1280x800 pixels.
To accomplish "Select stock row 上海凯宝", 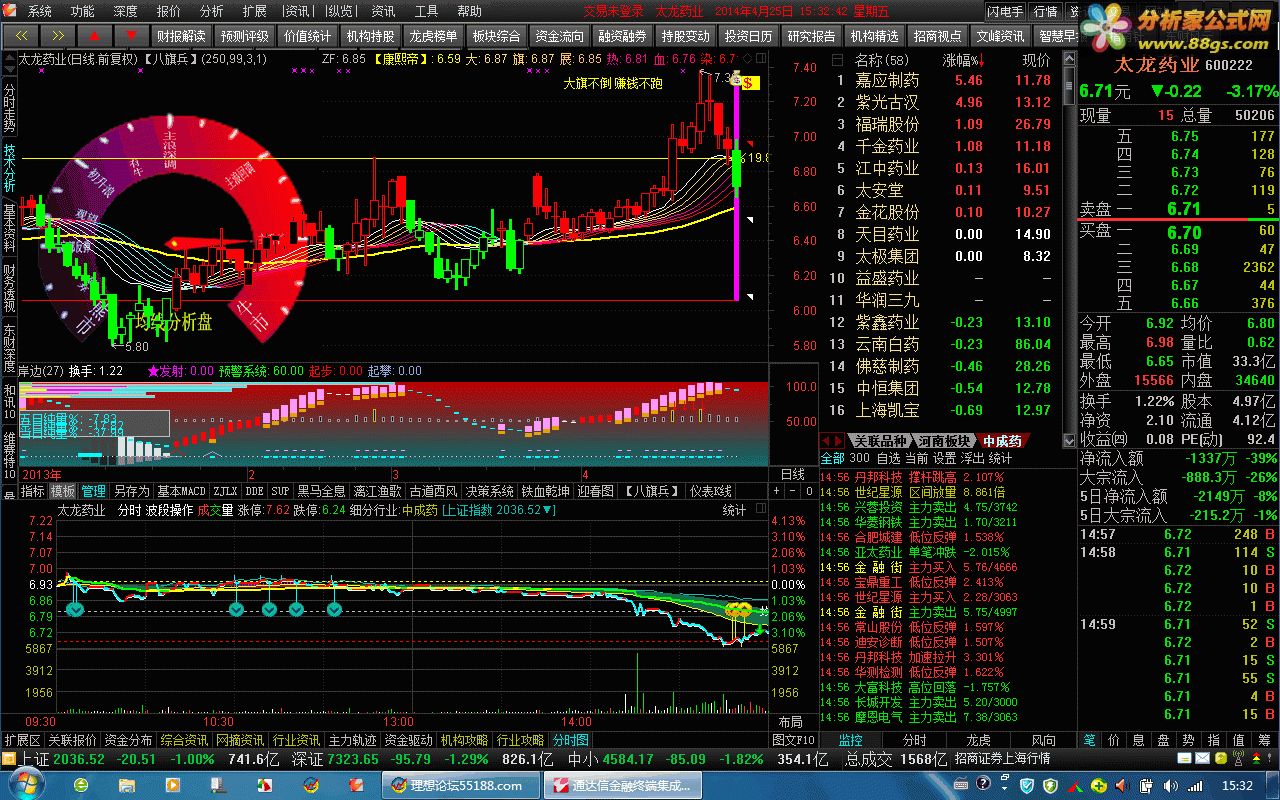I will 946,410.
